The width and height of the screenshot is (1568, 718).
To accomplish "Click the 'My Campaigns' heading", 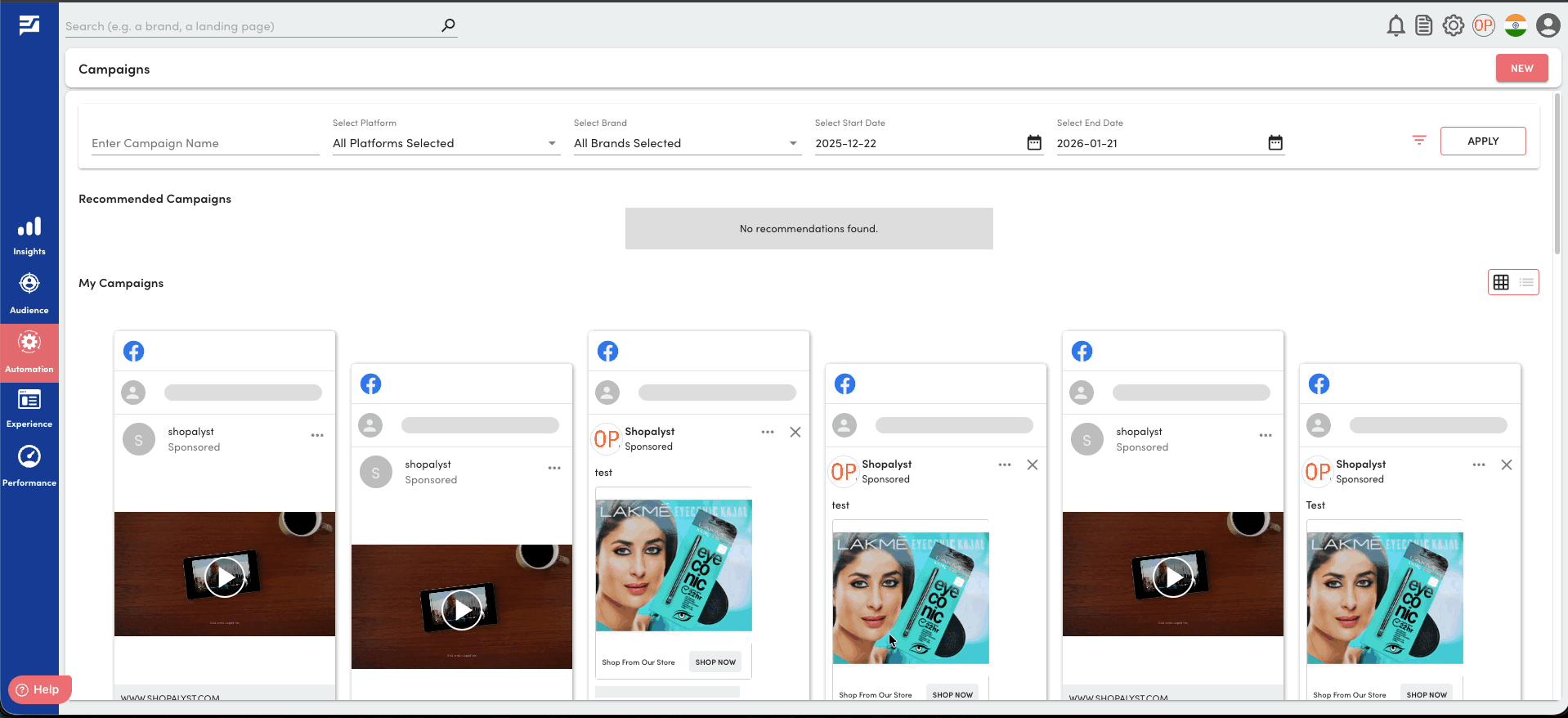I will 121,283.
